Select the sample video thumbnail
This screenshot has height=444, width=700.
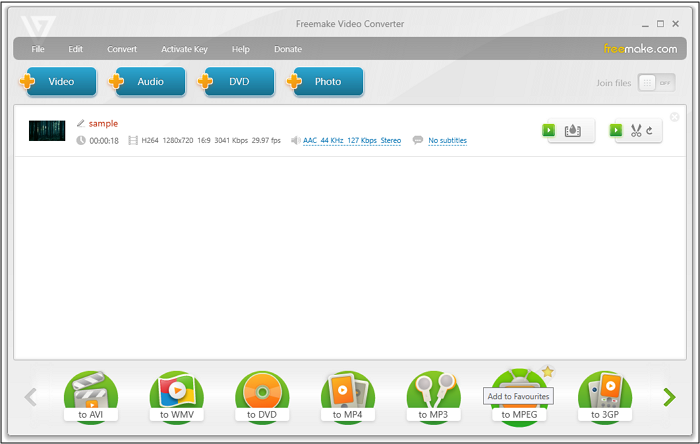47,130
